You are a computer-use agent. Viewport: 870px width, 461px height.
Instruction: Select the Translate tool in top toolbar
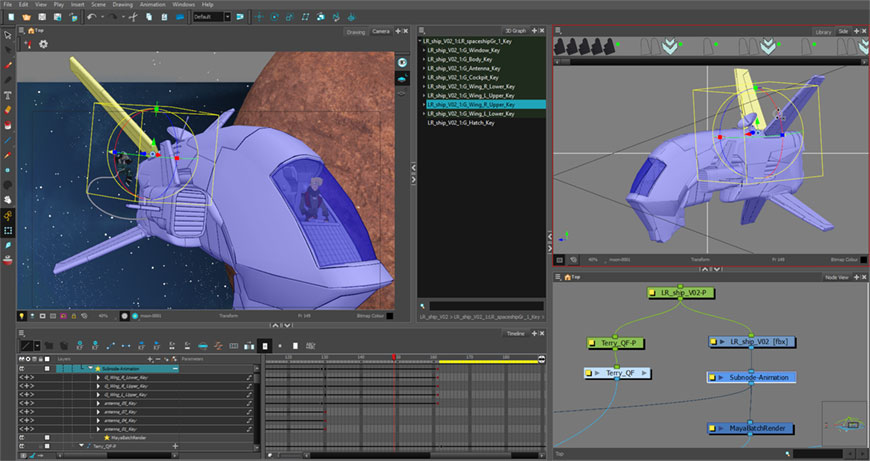(259, 17)
